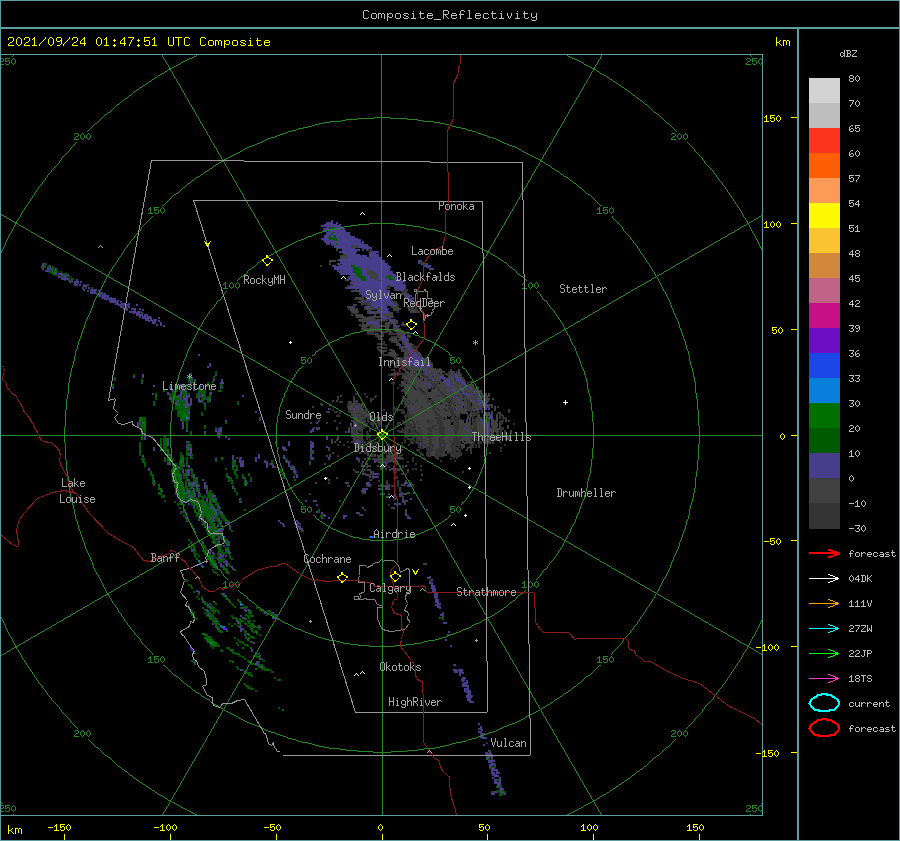Click the 51 dBZ yellow color swatch
This screenshot has height=841, width=900.
[x=824, y=215]
